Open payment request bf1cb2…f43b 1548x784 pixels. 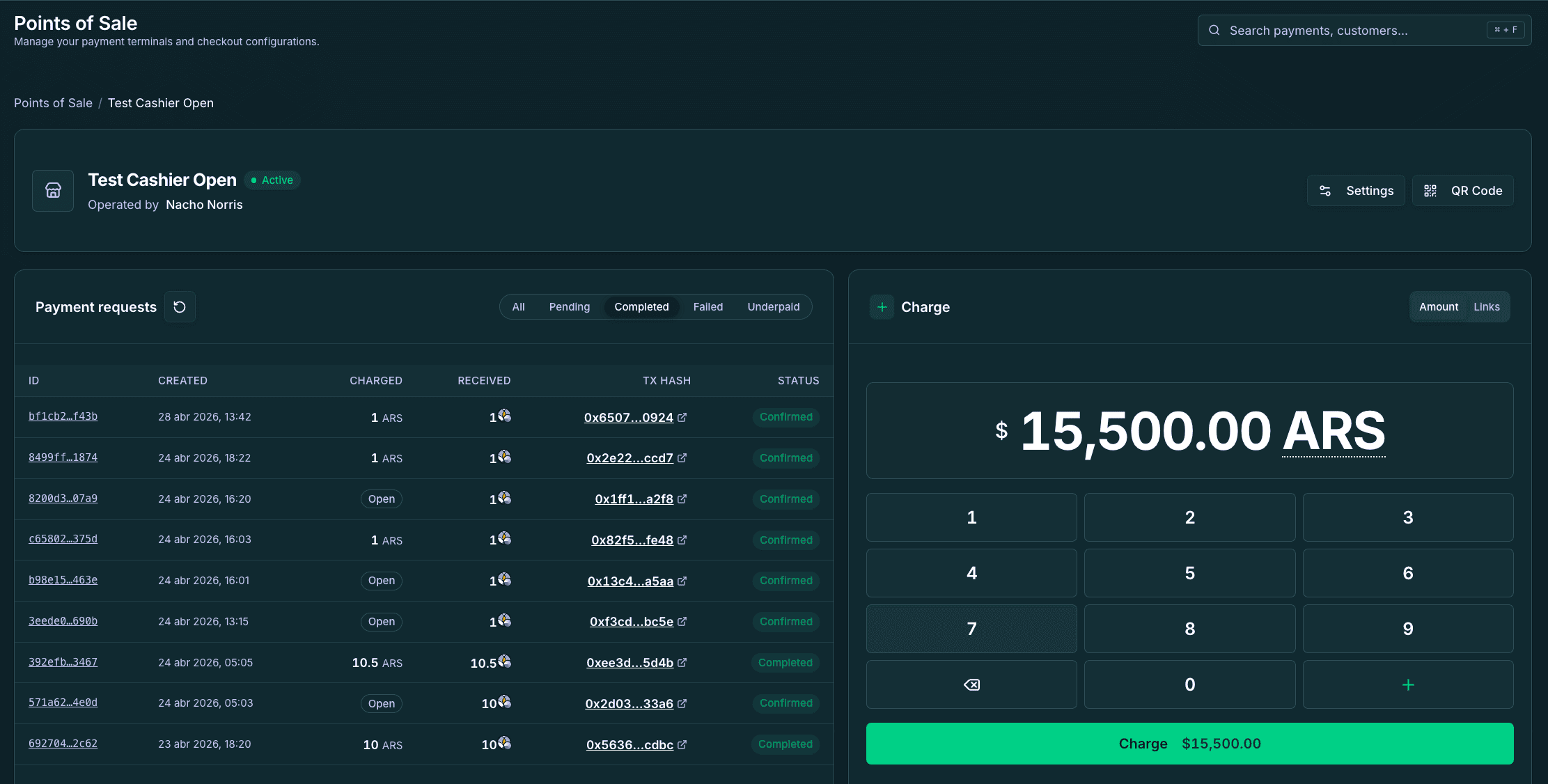63,416
